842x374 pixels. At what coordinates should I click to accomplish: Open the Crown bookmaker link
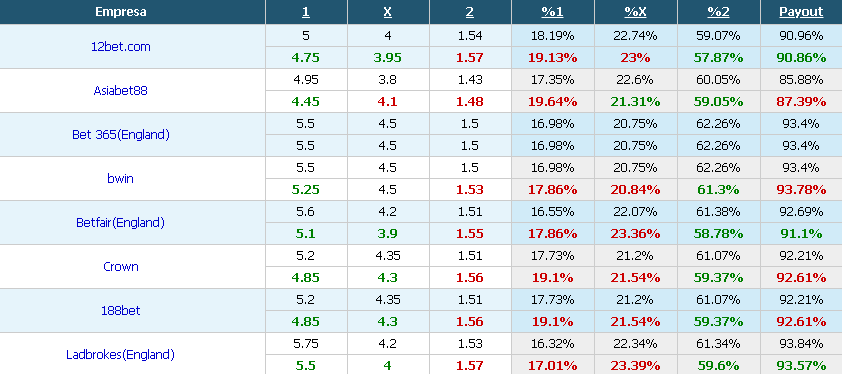coord(121,267)
